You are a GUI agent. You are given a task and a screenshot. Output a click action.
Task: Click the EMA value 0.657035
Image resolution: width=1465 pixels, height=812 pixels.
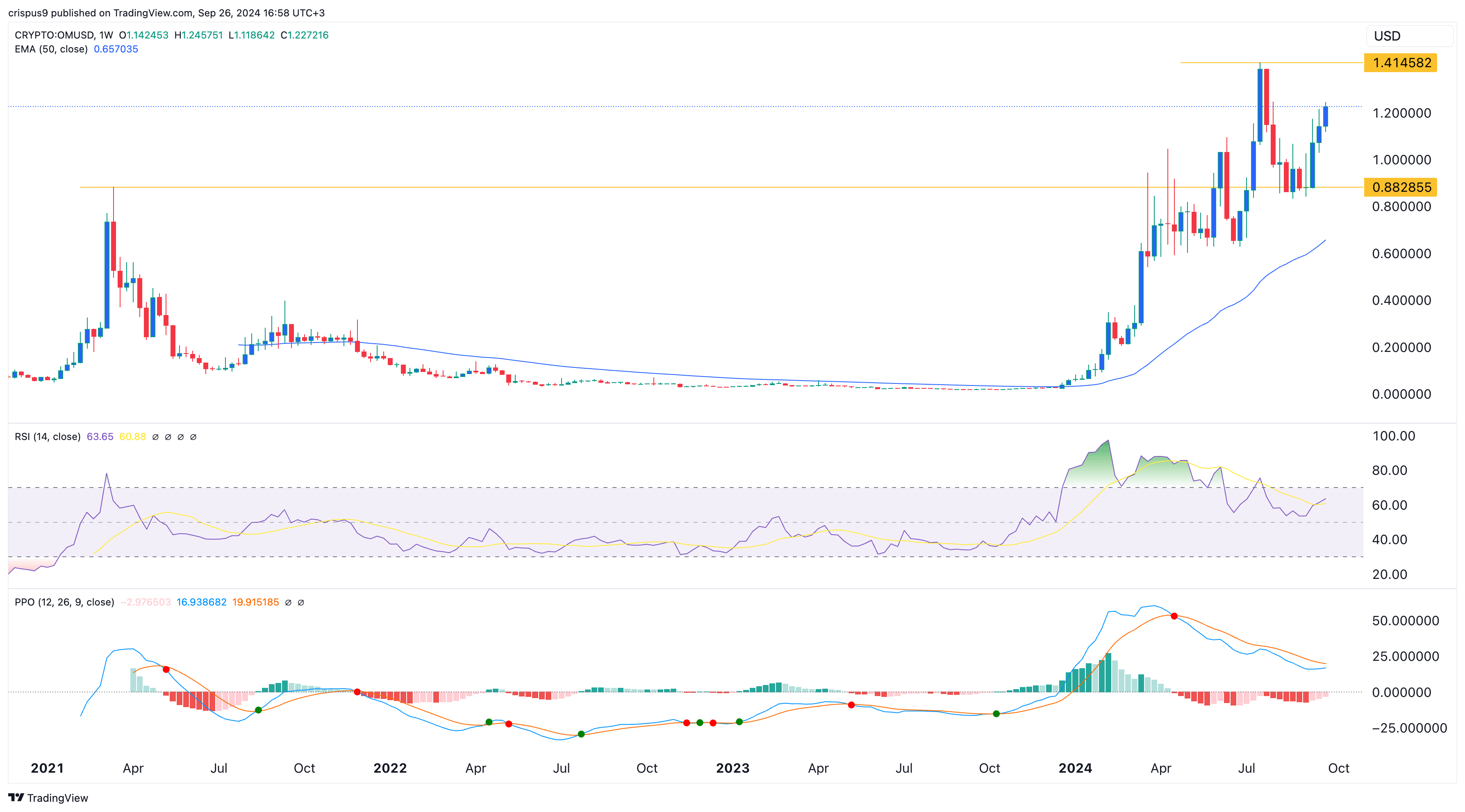pos(116,49)
